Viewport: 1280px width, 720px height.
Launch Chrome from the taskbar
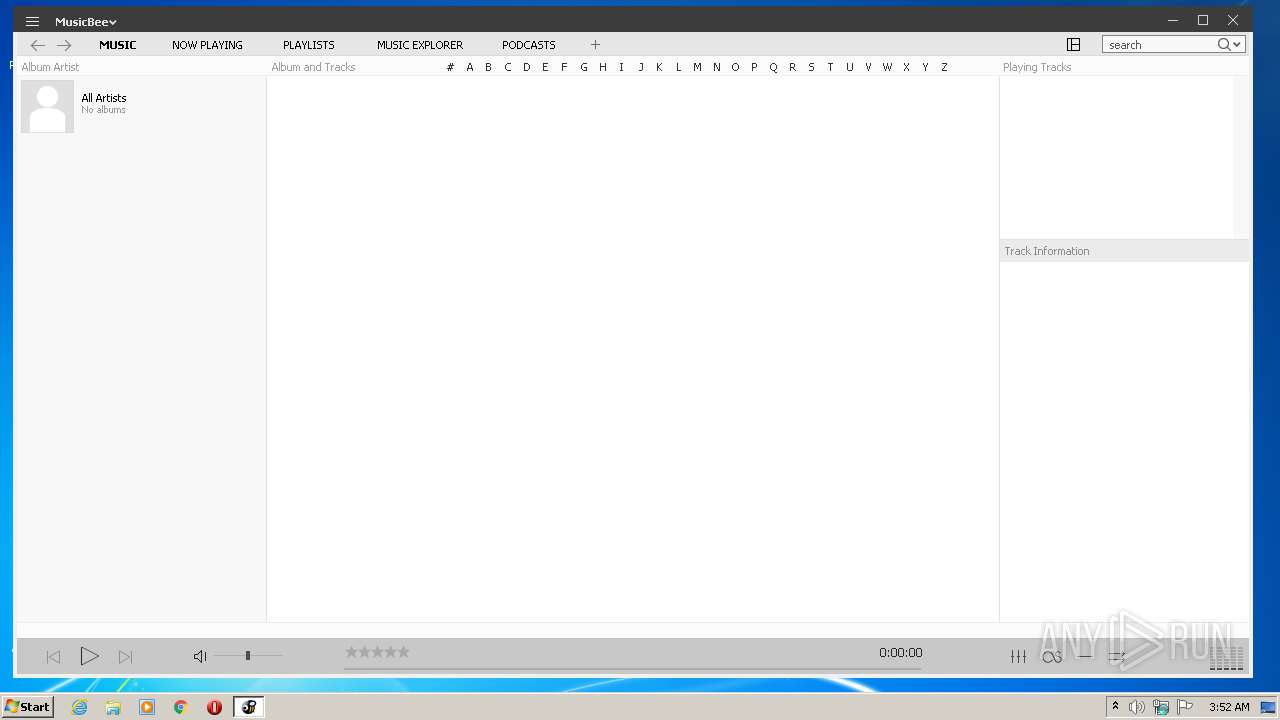coord(181,707)
